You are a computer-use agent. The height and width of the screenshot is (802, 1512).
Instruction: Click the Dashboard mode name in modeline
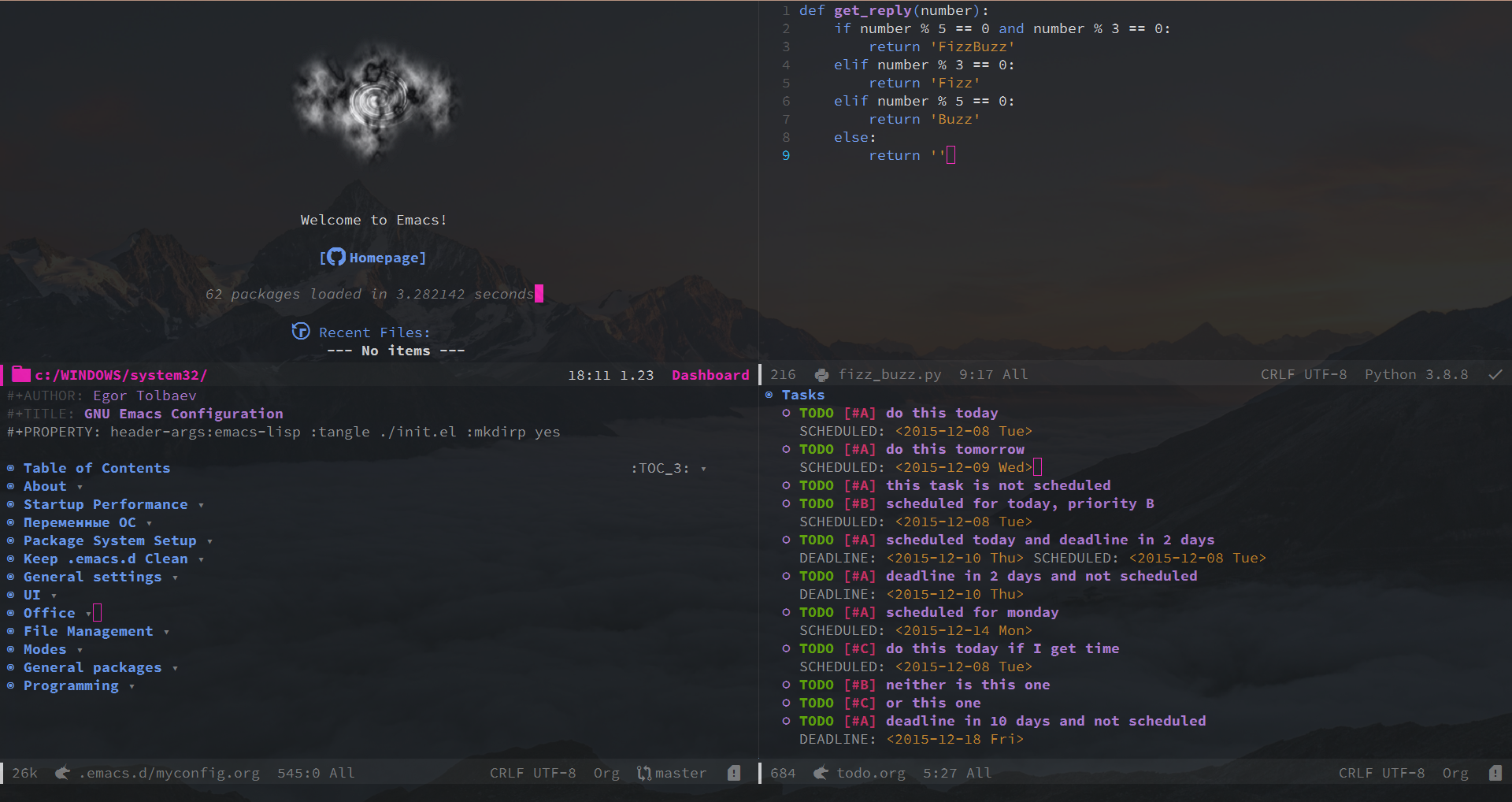[x=710, y=375]
